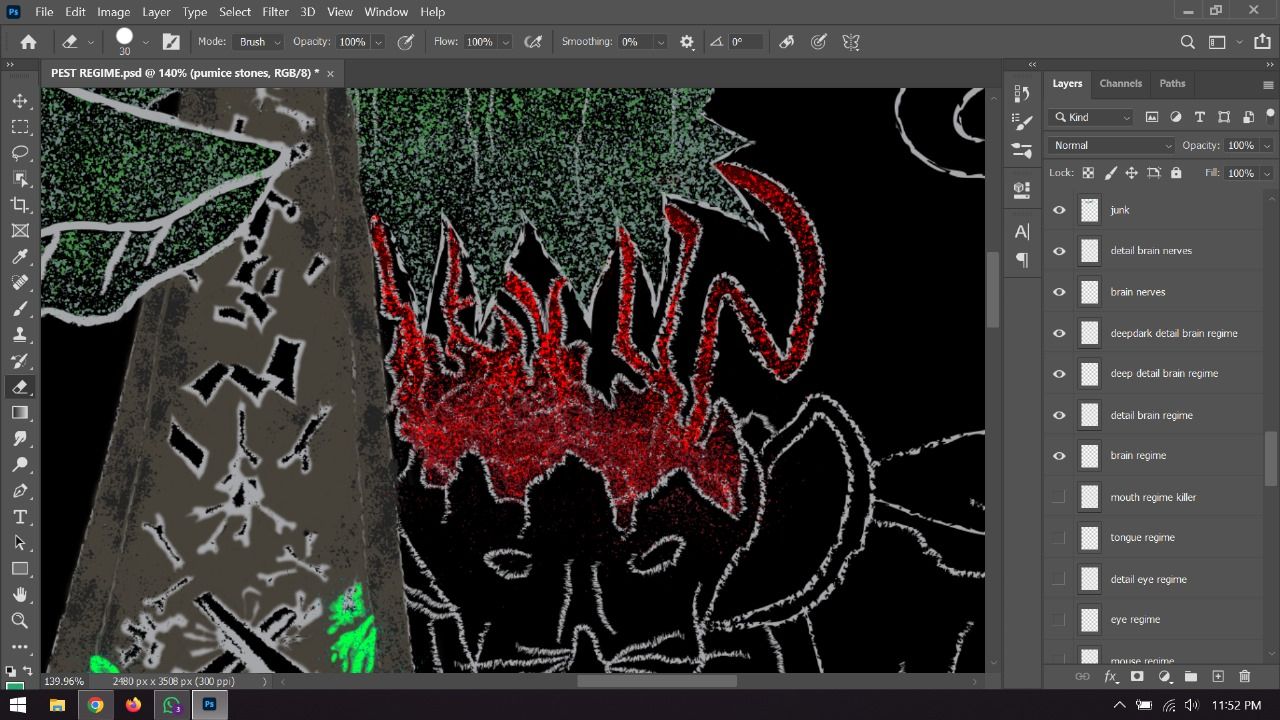Select the Brush tool in toolbox
Image resolution: width=1280 pixels, height=720 pixels.
click(20, 309)
